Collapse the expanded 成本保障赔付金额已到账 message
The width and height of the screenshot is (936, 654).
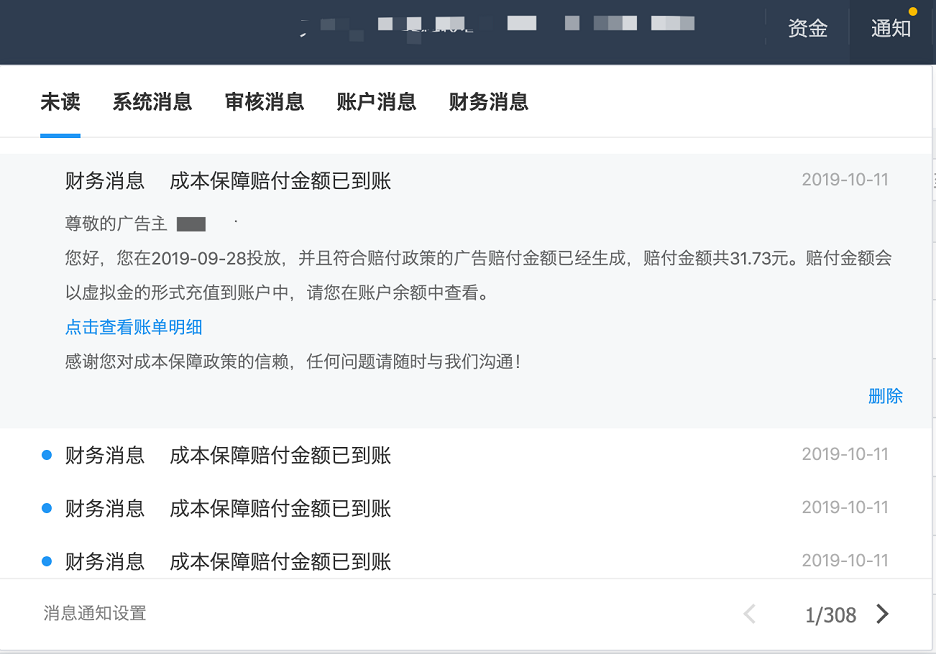pyautogui.click(x=280, y=181)
